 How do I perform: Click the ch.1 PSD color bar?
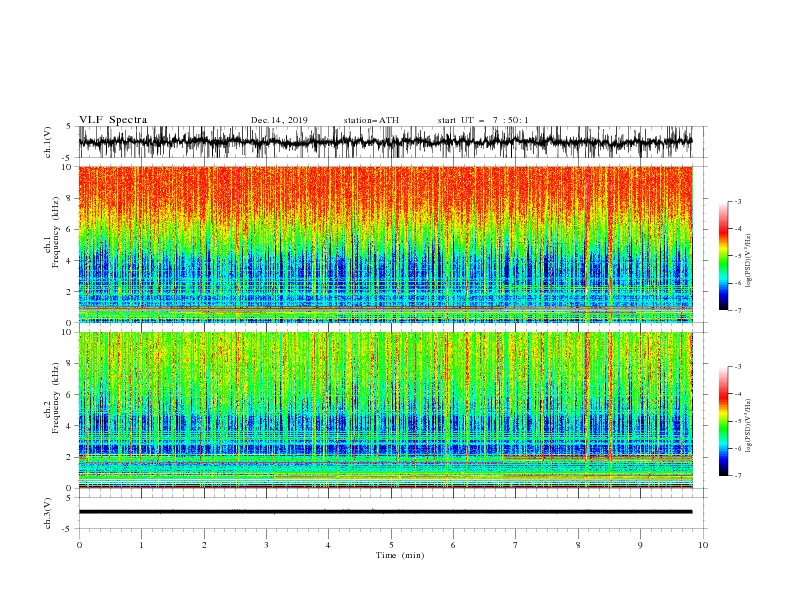723,256
